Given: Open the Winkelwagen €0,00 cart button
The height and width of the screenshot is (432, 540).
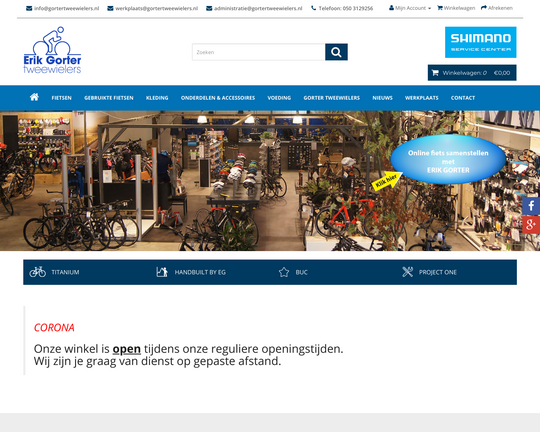Looking at the screenshot, I should pos(472,73).
